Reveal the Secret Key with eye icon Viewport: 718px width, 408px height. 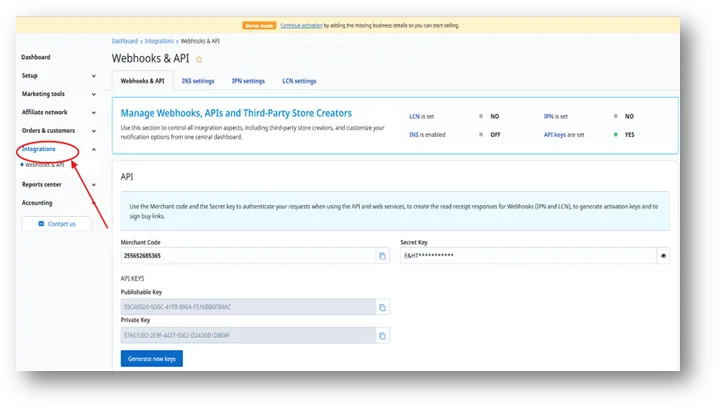click(x=663, y=256)
